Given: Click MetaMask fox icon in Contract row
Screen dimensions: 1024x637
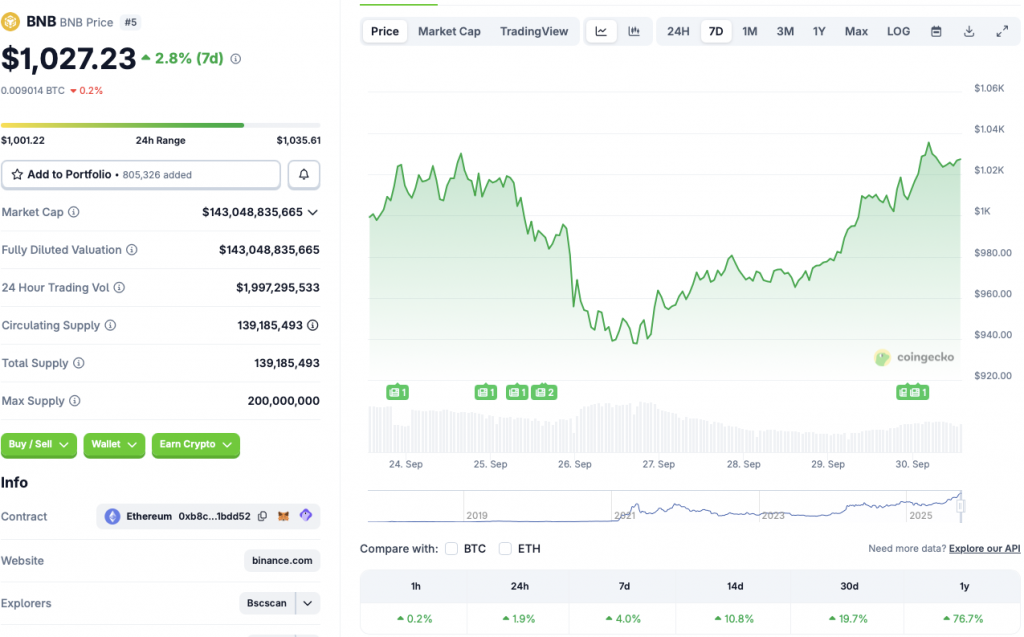Looking at the screenshot, I should point(283,516).
